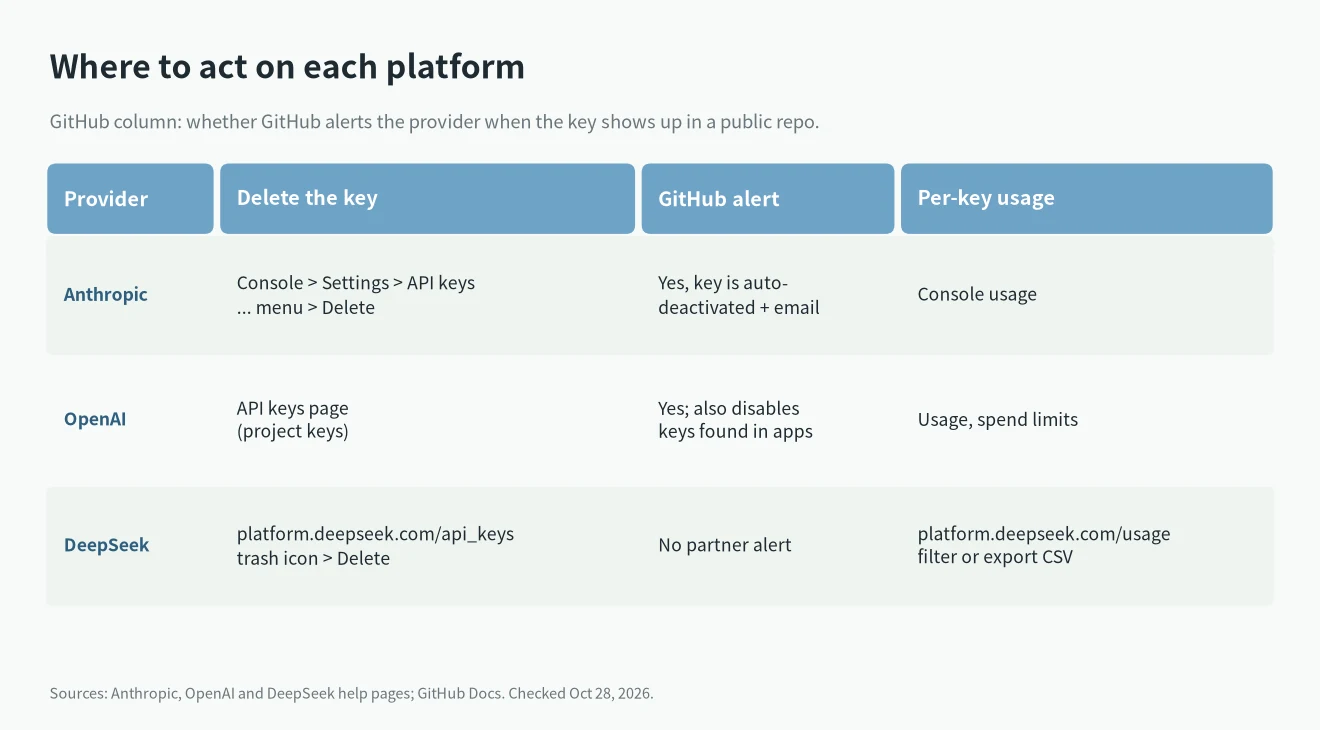Select the DeepSeek provider cell
1320x730 pixels.
click(107, 545)
